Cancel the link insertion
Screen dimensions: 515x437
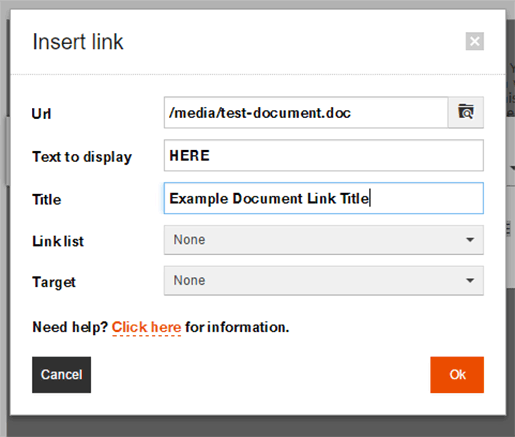click(x=61, y=375)
